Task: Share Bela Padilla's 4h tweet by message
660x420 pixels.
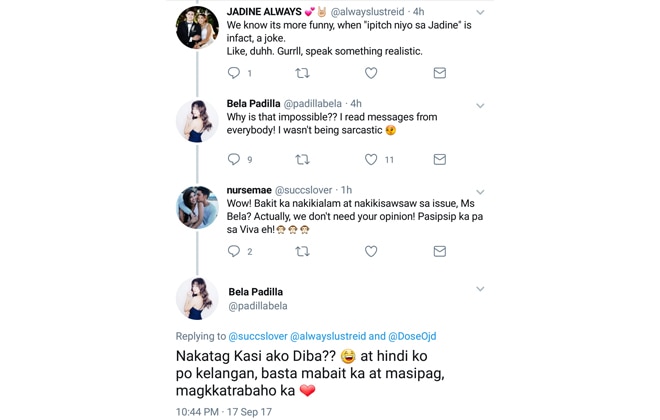Action: [x=439, y=159]
